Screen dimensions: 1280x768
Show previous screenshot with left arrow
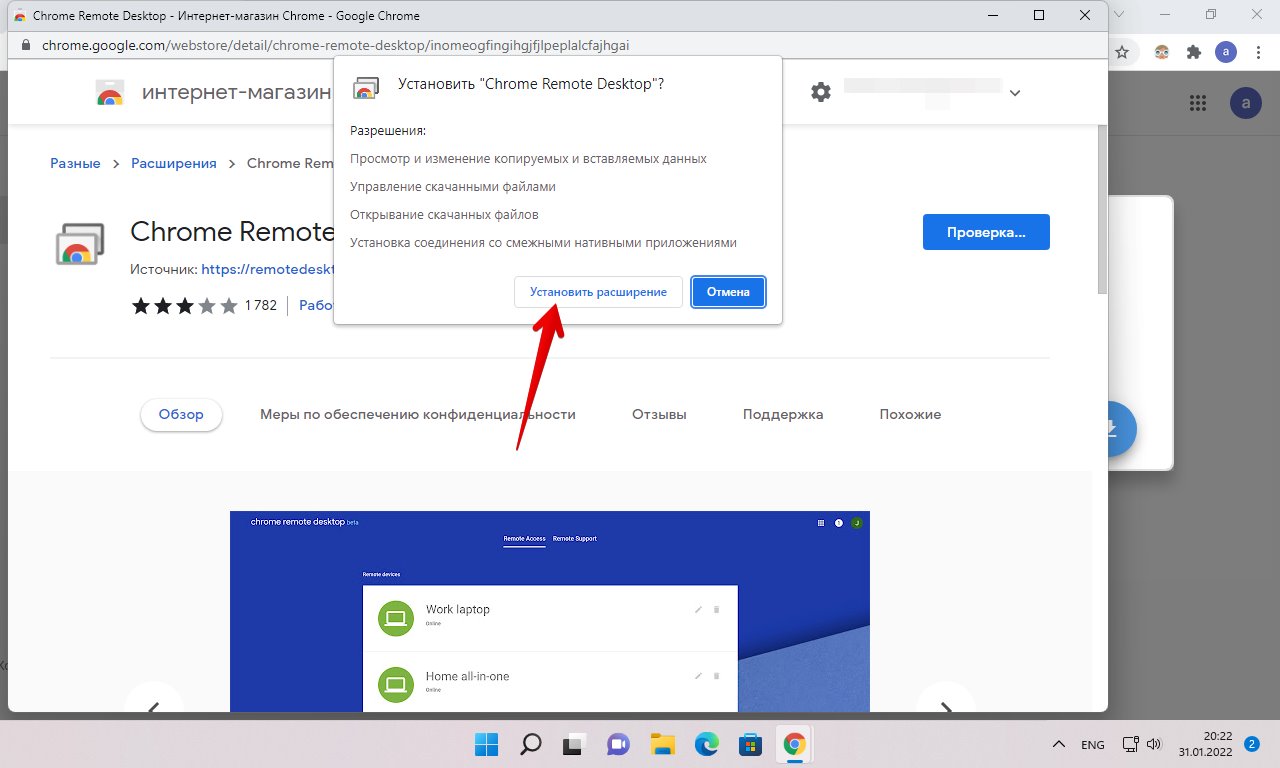pyautogui.click(x=154, y=706)
